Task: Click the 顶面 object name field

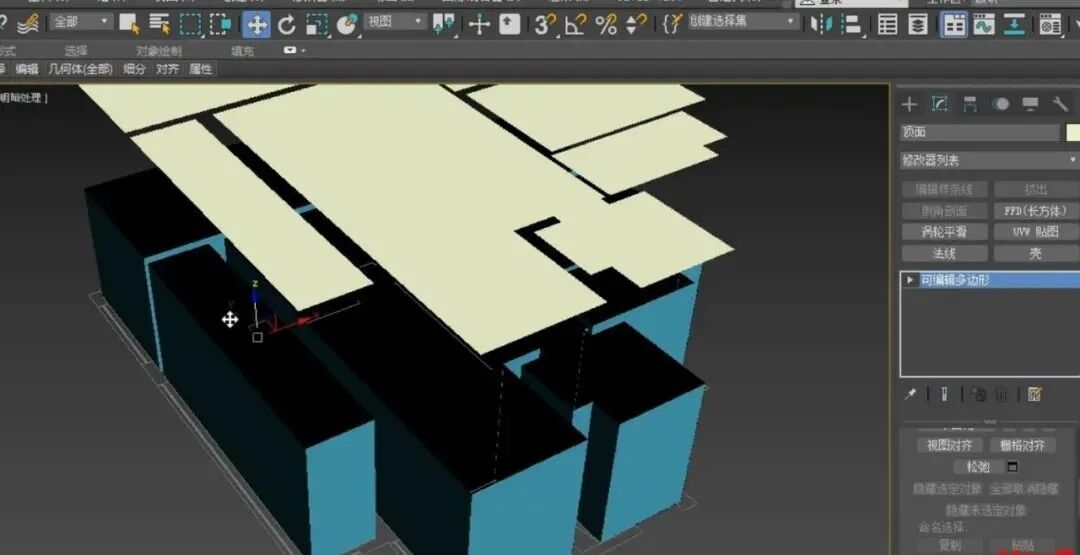Action: tap(979, 132)
